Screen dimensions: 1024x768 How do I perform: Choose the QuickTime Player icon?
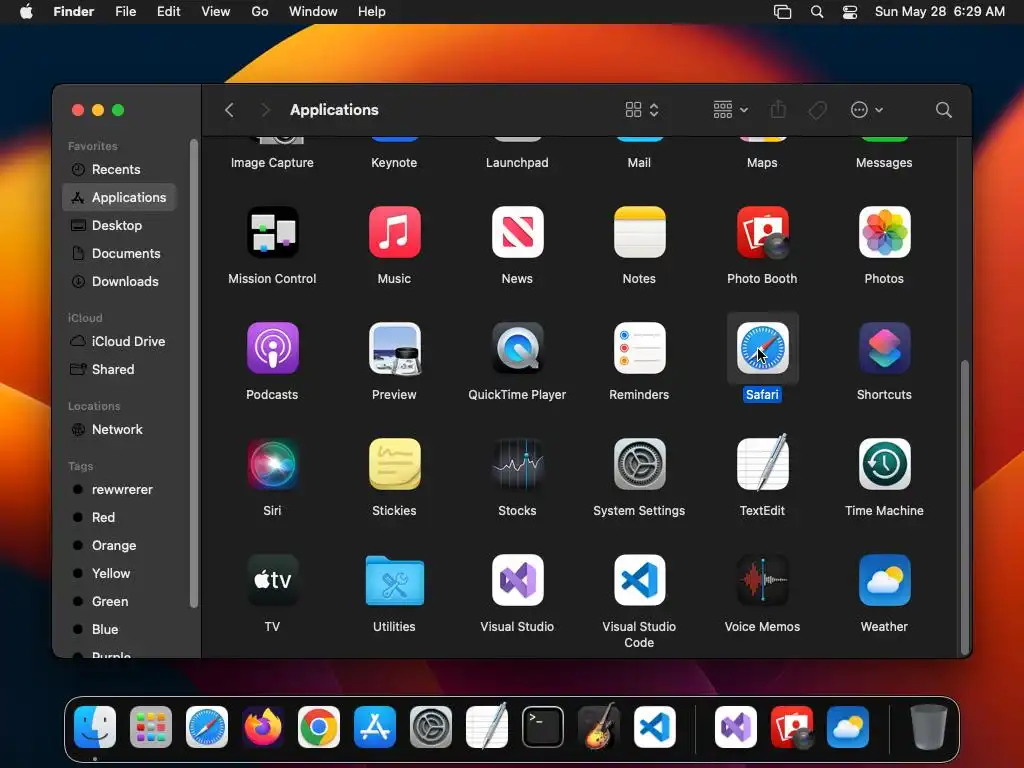517,348
